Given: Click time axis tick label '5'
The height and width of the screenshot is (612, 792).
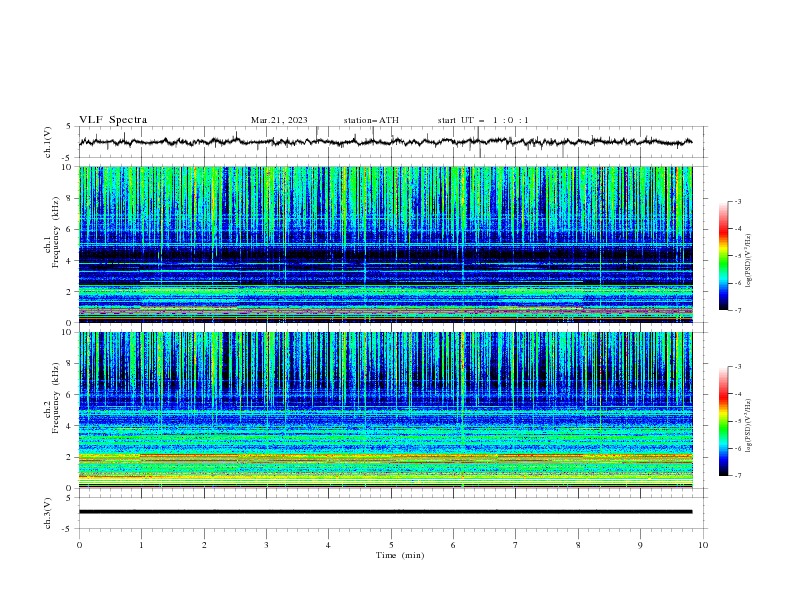Looking at the screenshot, I should pyautogui.click(x=391, y=545).
